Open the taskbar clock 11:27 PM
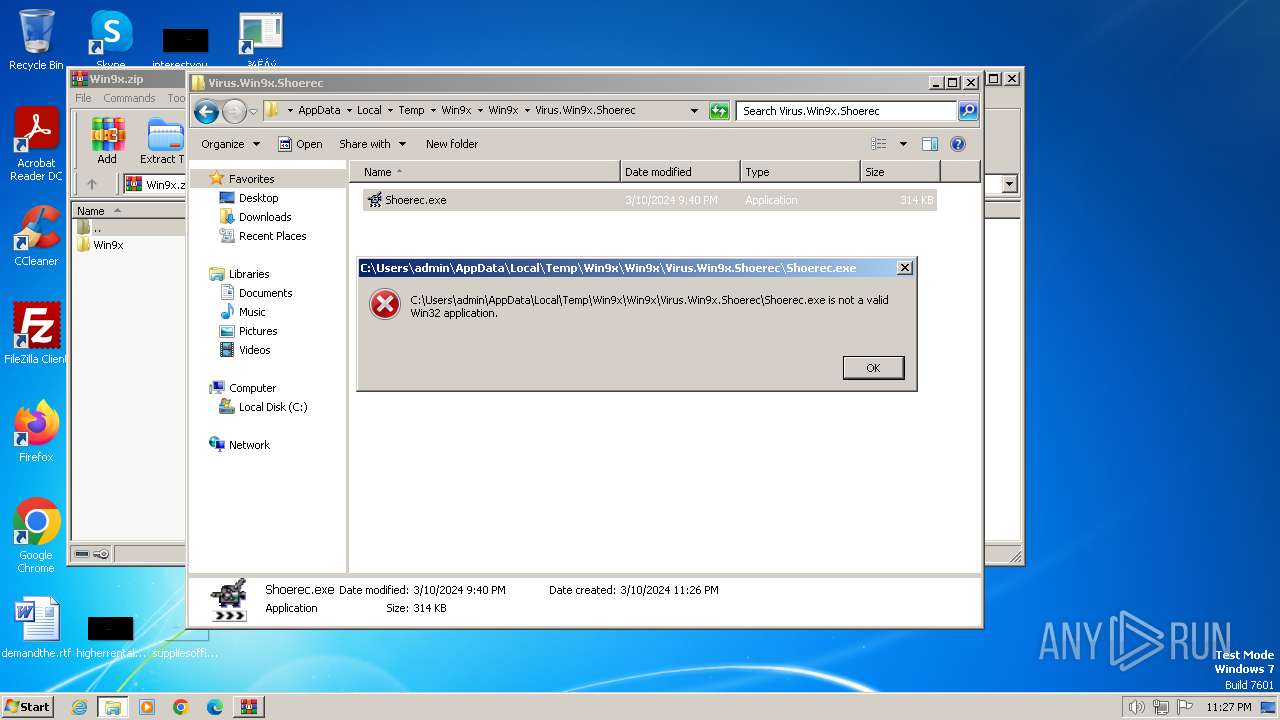The image size is (1280, 720). tap(1228, 707)
